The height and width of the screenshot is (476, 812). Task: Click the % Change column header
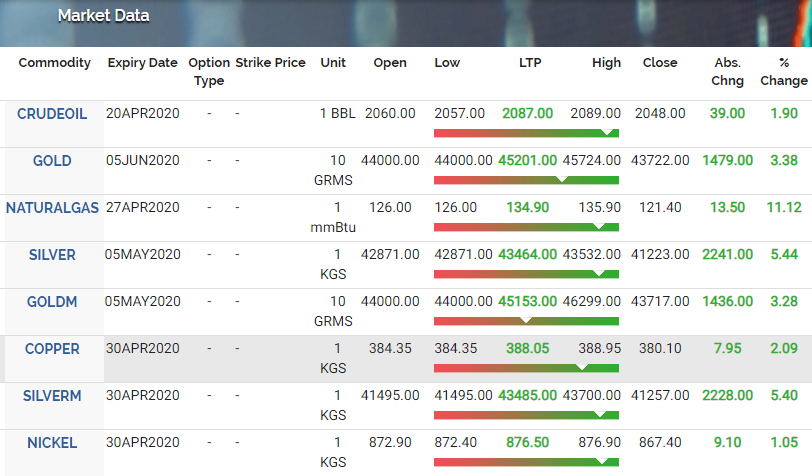click(784, 71)
